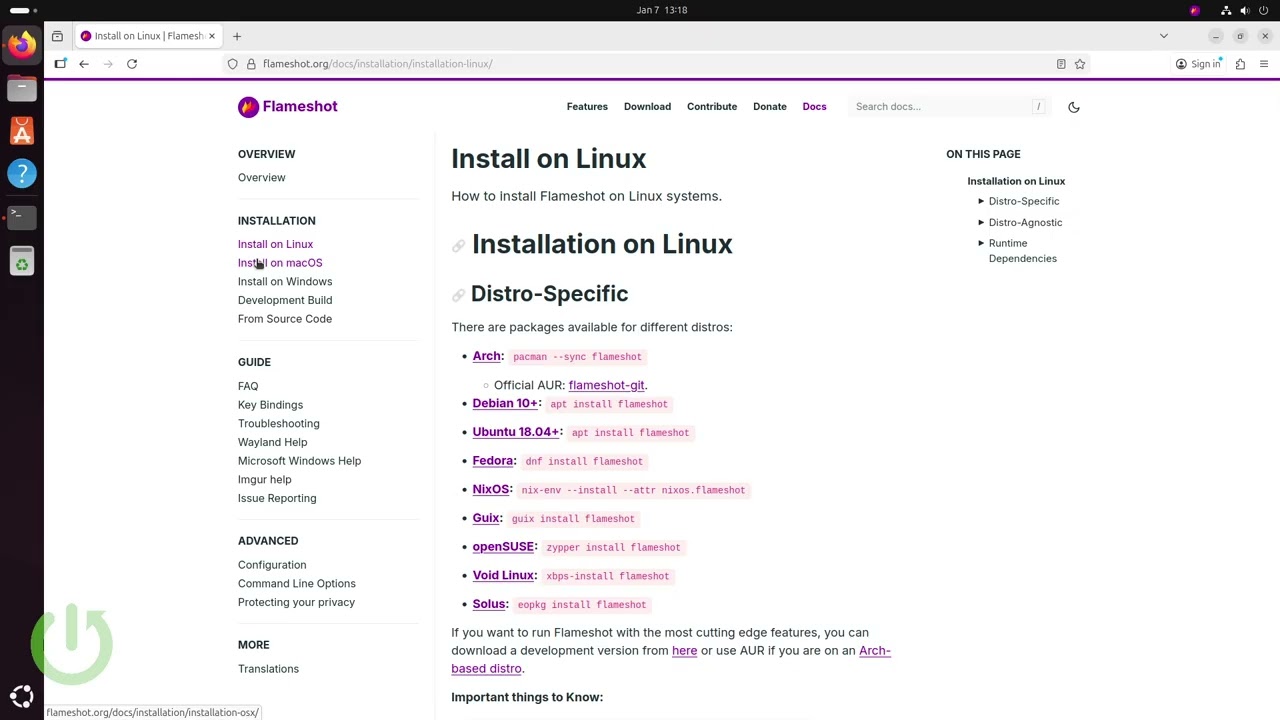Open Donate in top navigation
Screen dimensions: 1280x720
click(x=770, y=106)
